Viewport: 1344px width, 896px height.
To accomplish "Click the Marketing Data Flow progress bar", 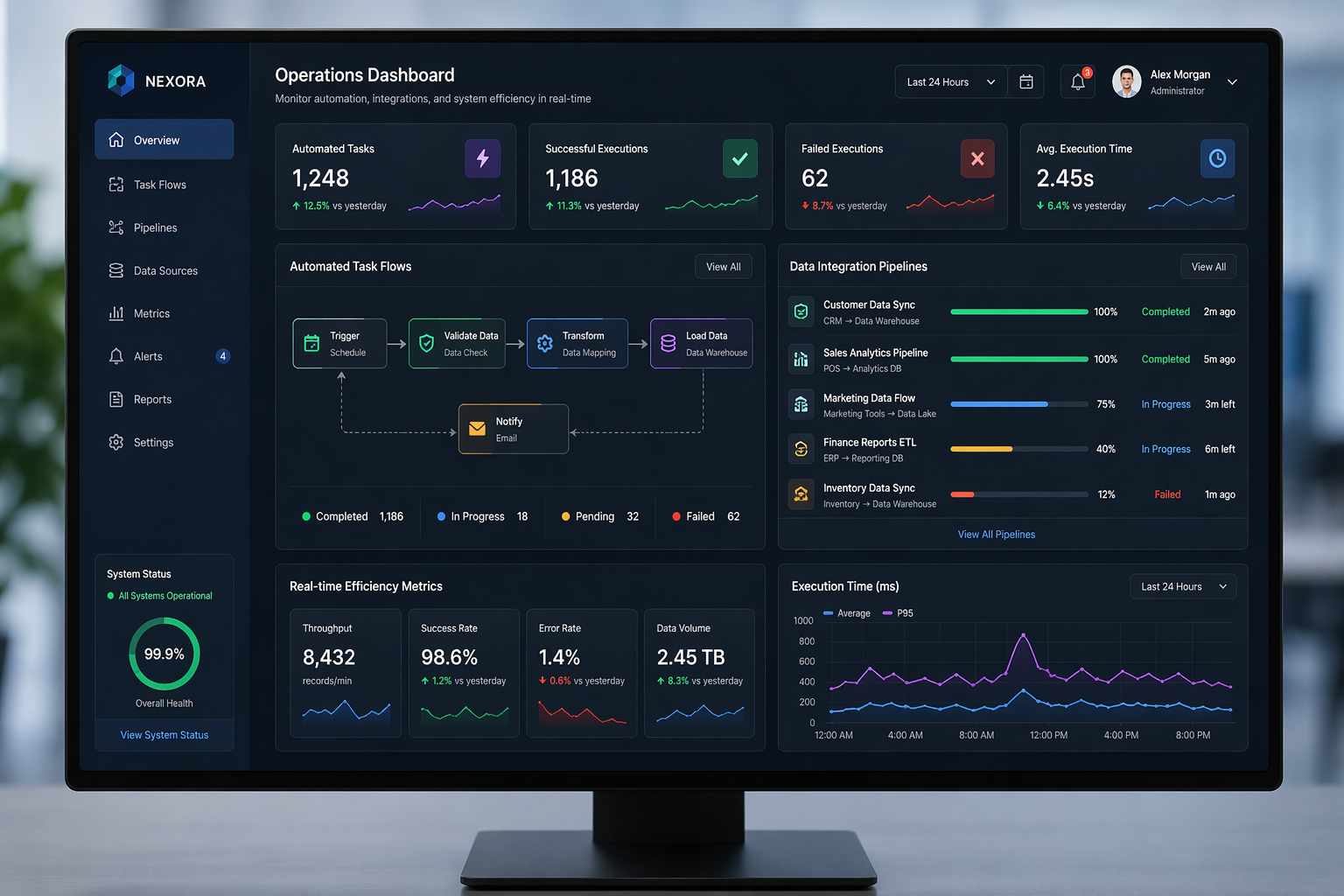I will pos(1019,404).
